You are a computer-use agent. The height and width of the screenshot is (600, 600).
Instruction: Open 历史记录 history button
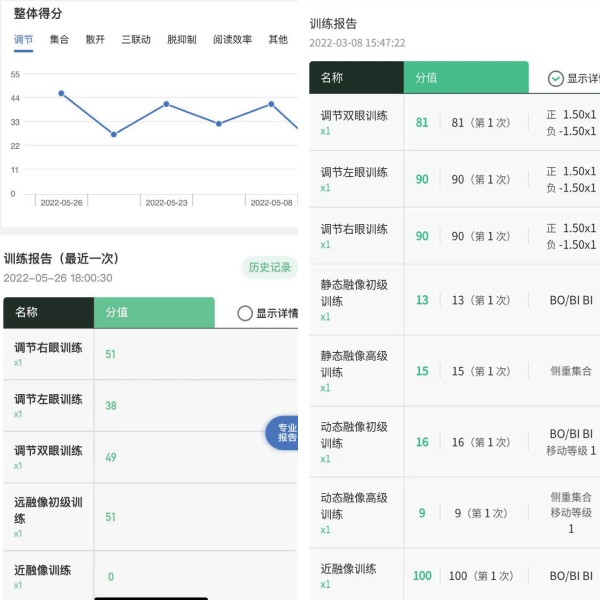coord(270,267)
